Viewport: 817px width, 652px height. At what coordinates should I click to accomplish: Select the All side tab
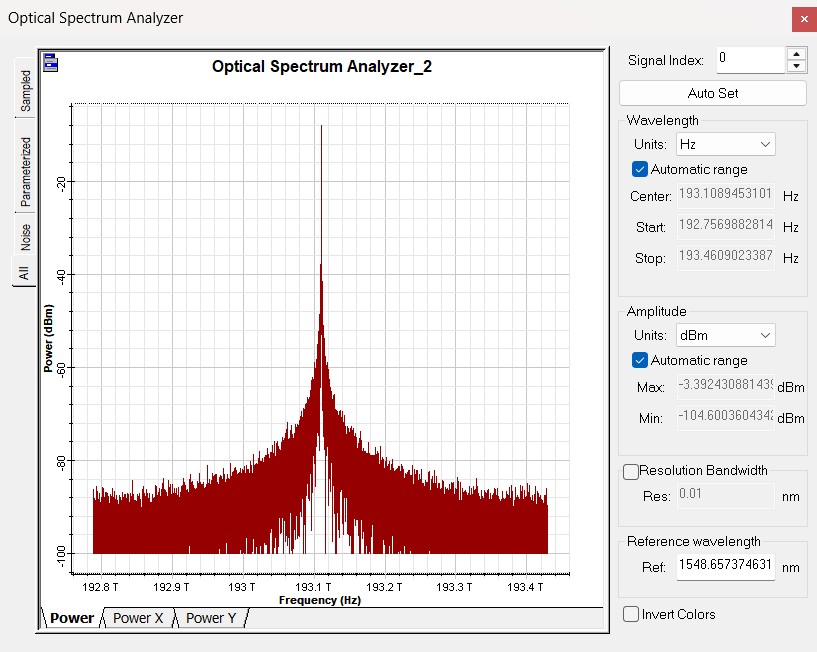point(24,273)
